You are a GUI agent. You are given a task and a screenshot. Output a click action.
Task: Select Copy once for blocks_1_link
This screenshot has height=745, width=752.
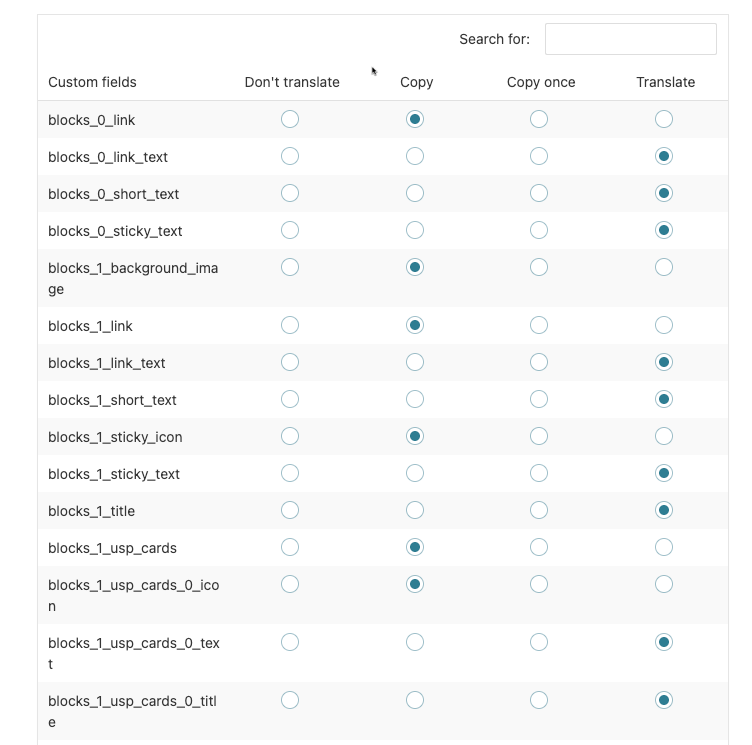click(539, 325)
